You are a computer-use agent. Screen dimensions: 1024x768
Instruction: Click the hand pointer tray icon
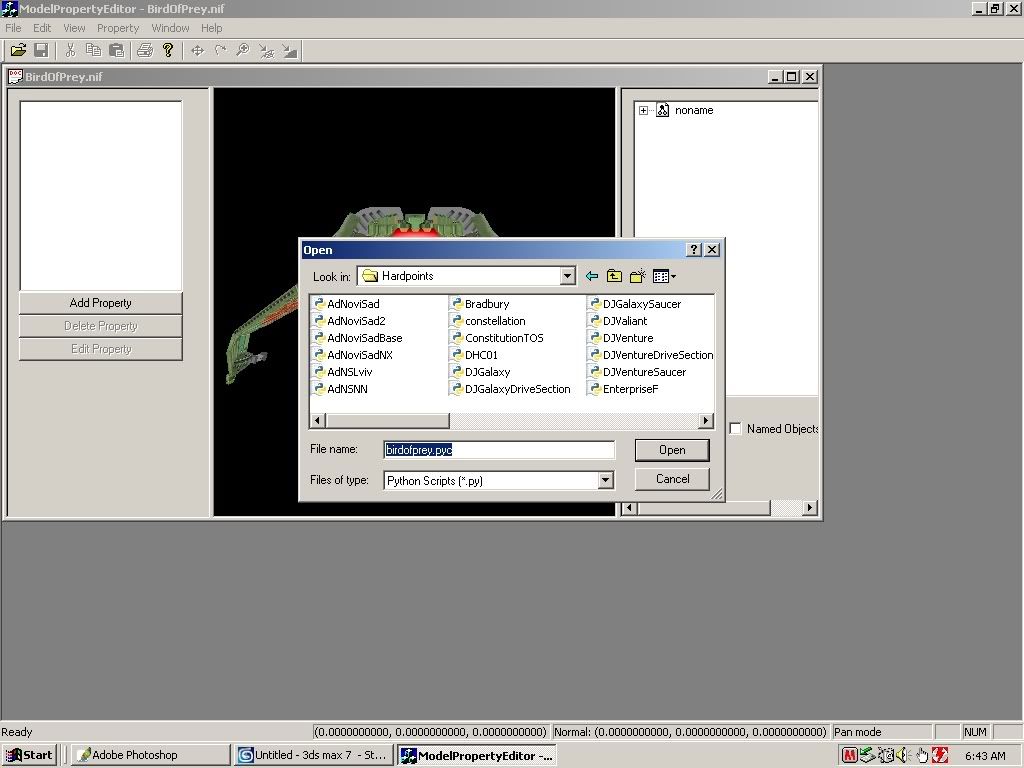pyautogui.click(x=921, y=756)
